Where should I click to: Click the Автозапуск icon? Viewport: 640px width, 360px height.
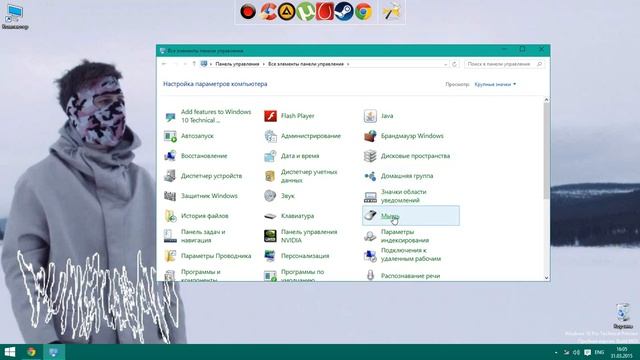(x=170, y=136)
